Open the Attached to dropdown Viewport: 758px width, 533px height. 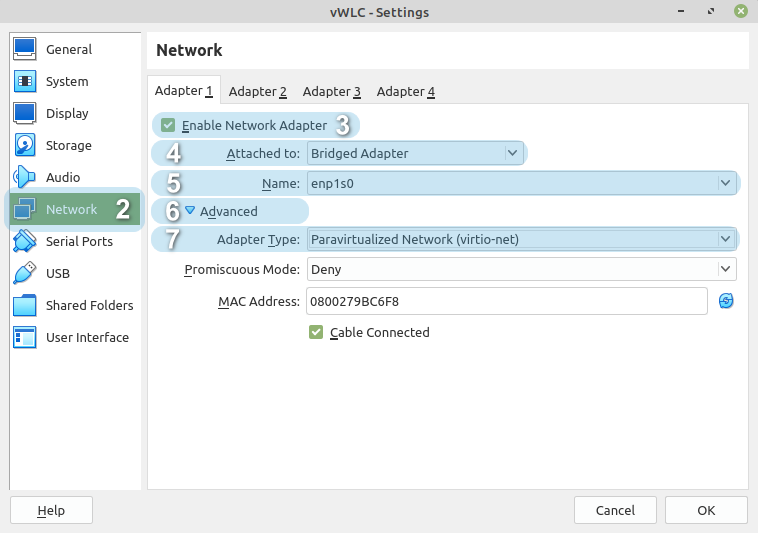[x=414, y=153]
